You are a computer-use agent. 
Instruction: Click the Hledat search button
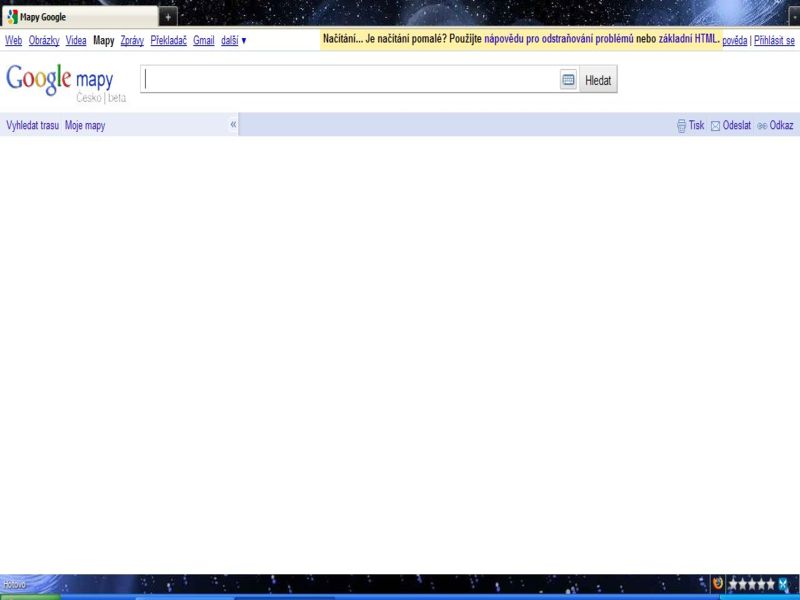(x=598, y=80)
